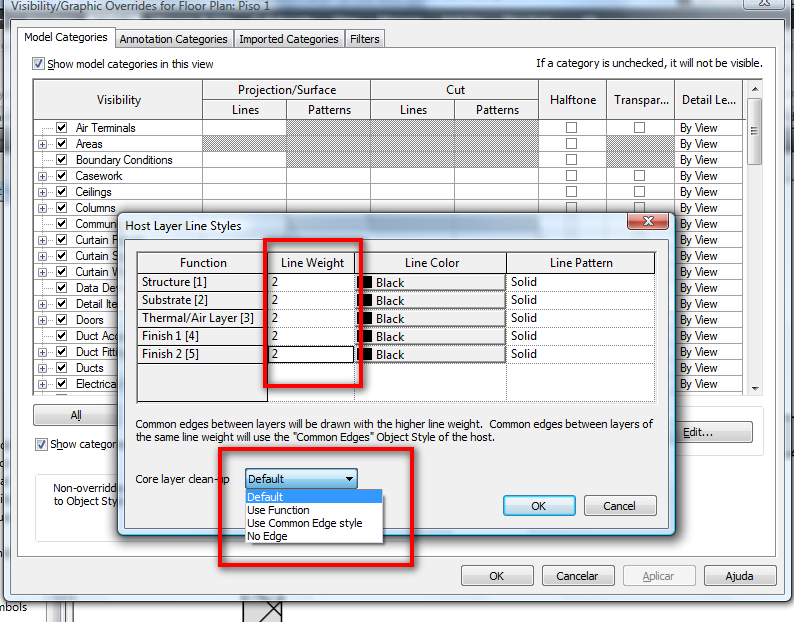
Task: Expand the Columns category tree
Action: 43,208
